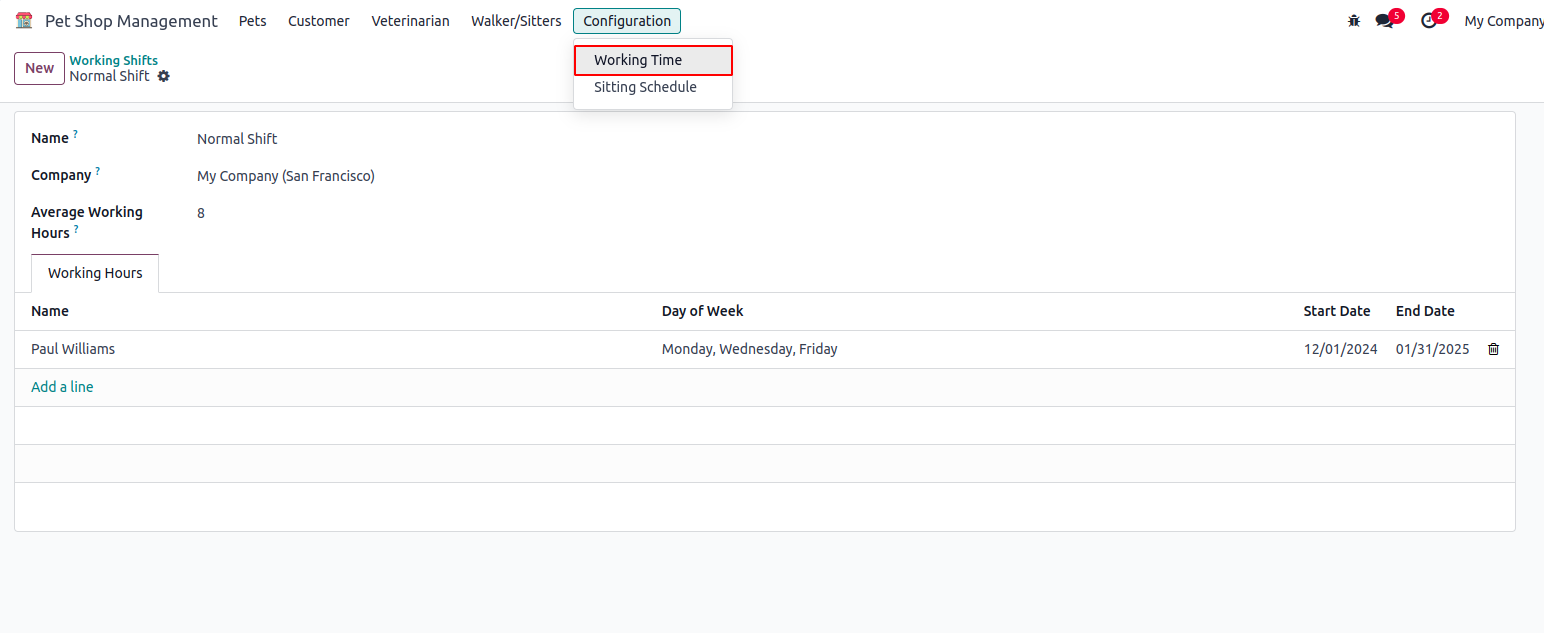Open the messages chat icon
Image resolution: width=1544 pixels, height=633 pixels.
point(1385,21)
